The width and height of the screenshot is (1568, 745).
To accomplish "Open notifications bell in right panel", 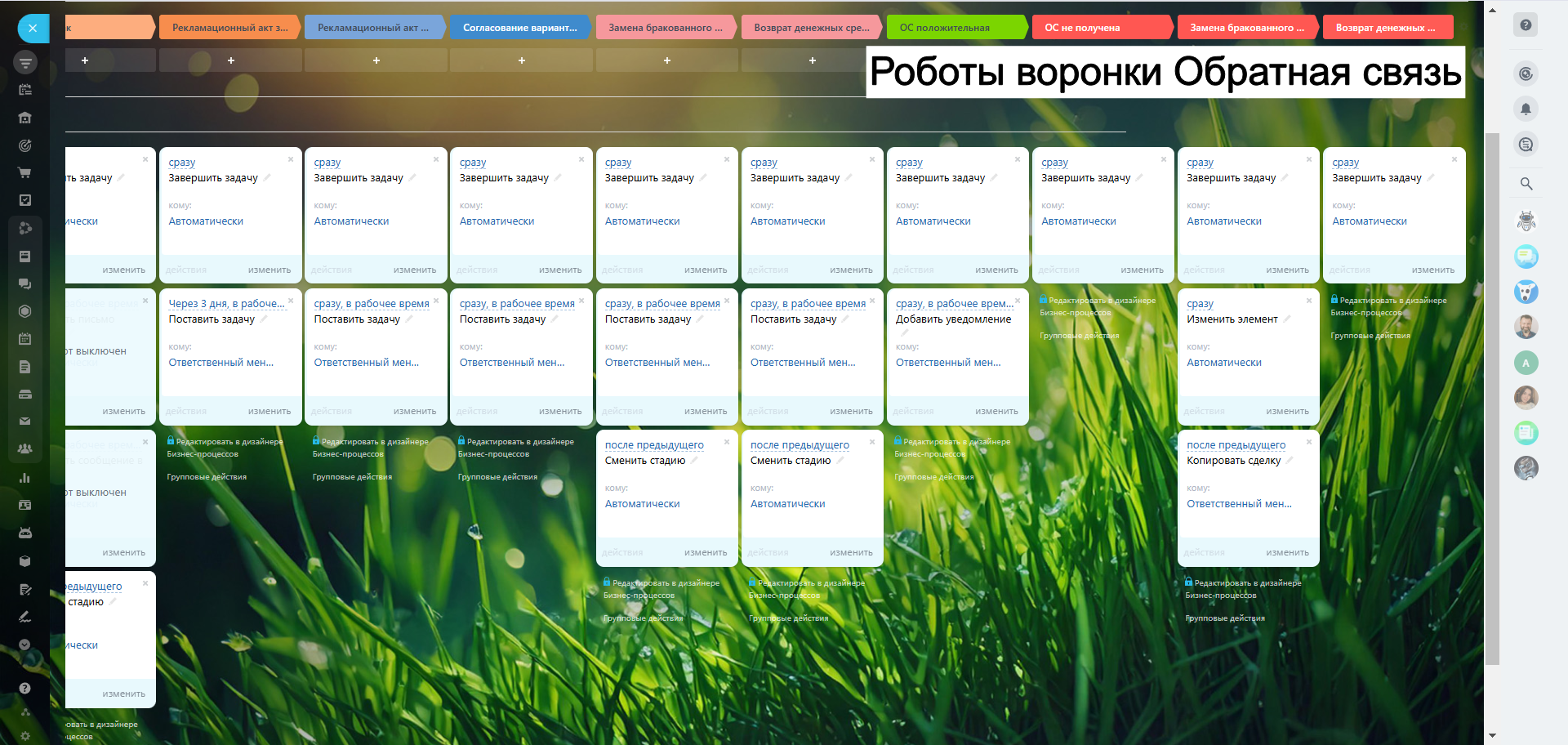I will (x=1525, y=109).
